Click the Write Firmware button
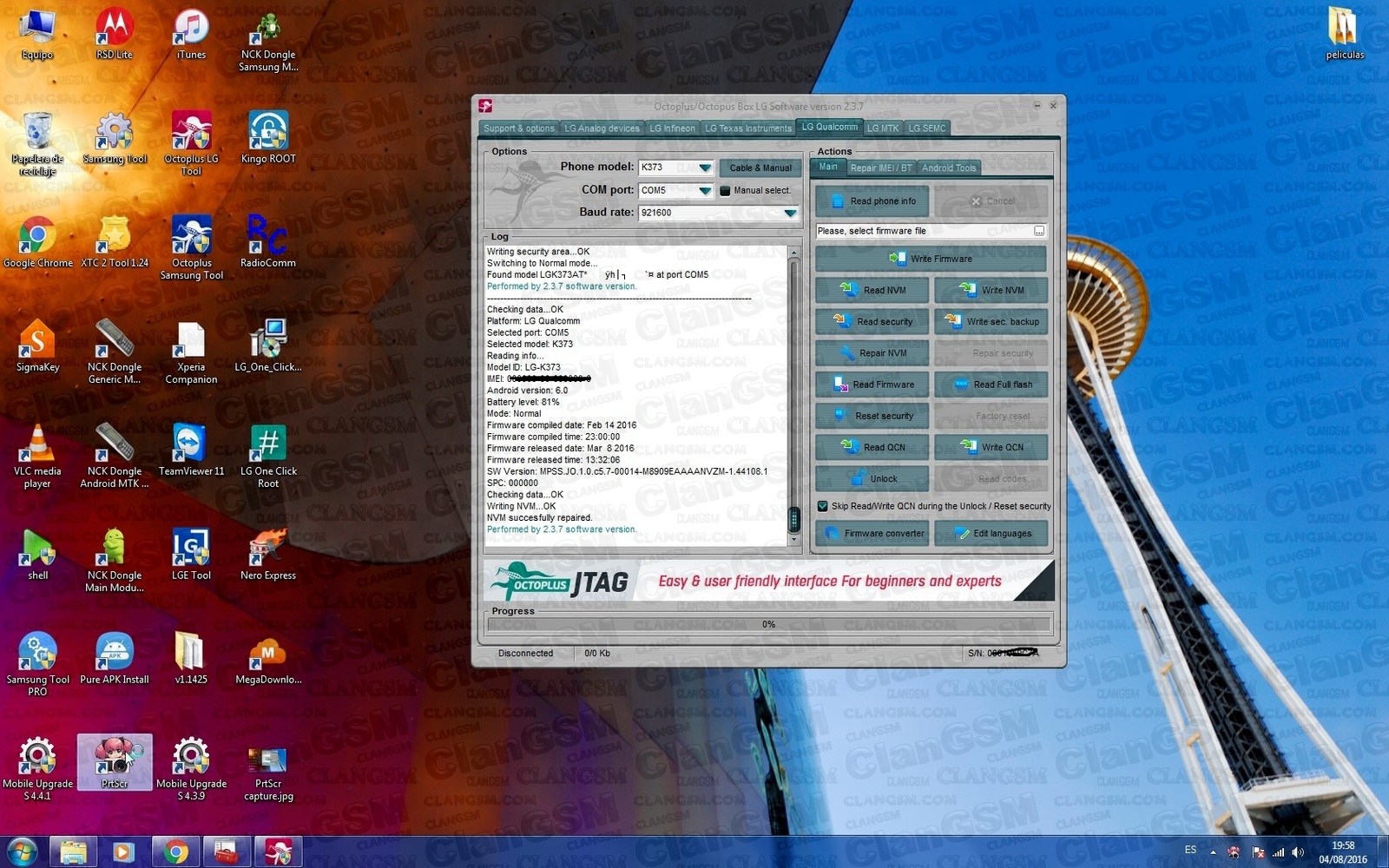The image size is (1389, 868). (x=931, y=259)
